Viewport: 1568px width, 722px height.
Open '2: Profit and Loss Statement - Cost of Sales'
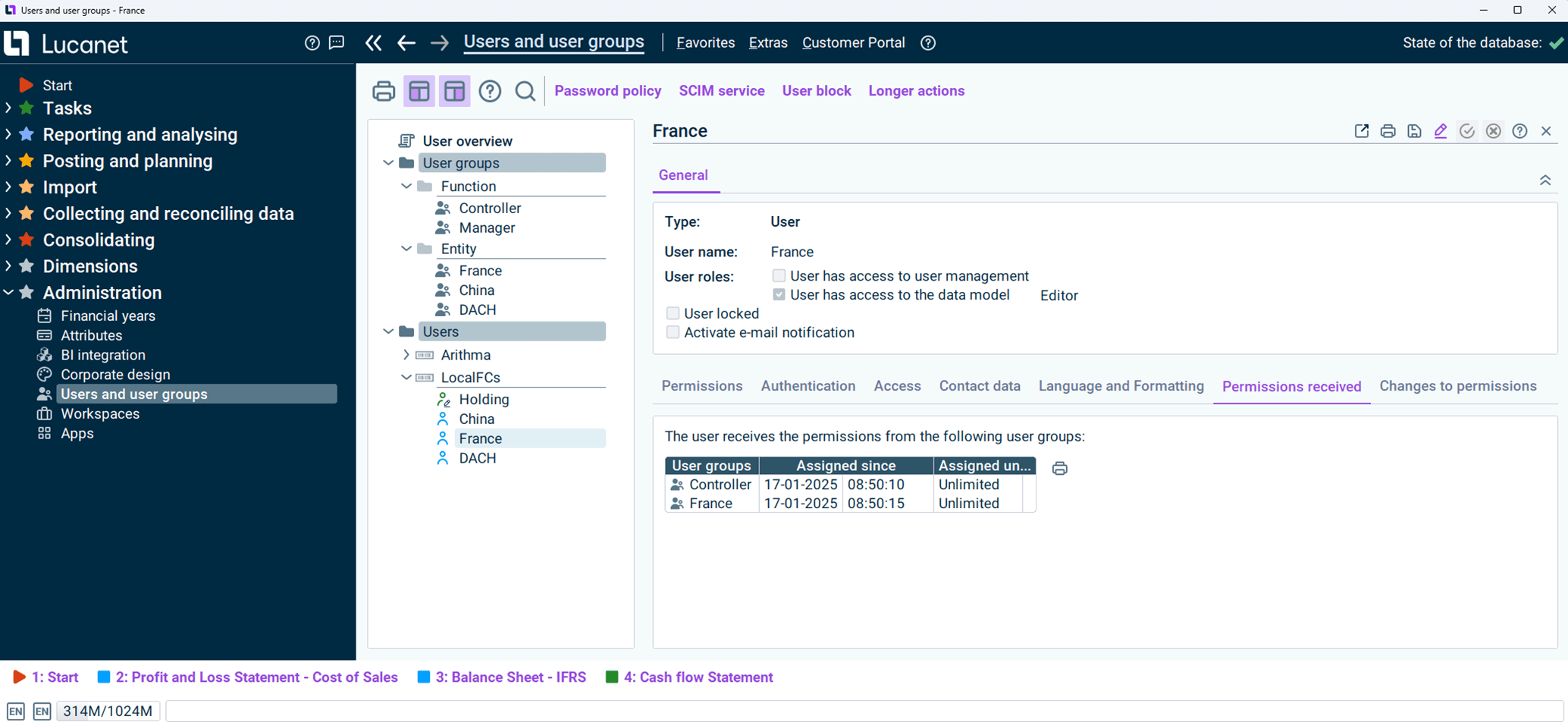tap(248, 677)
